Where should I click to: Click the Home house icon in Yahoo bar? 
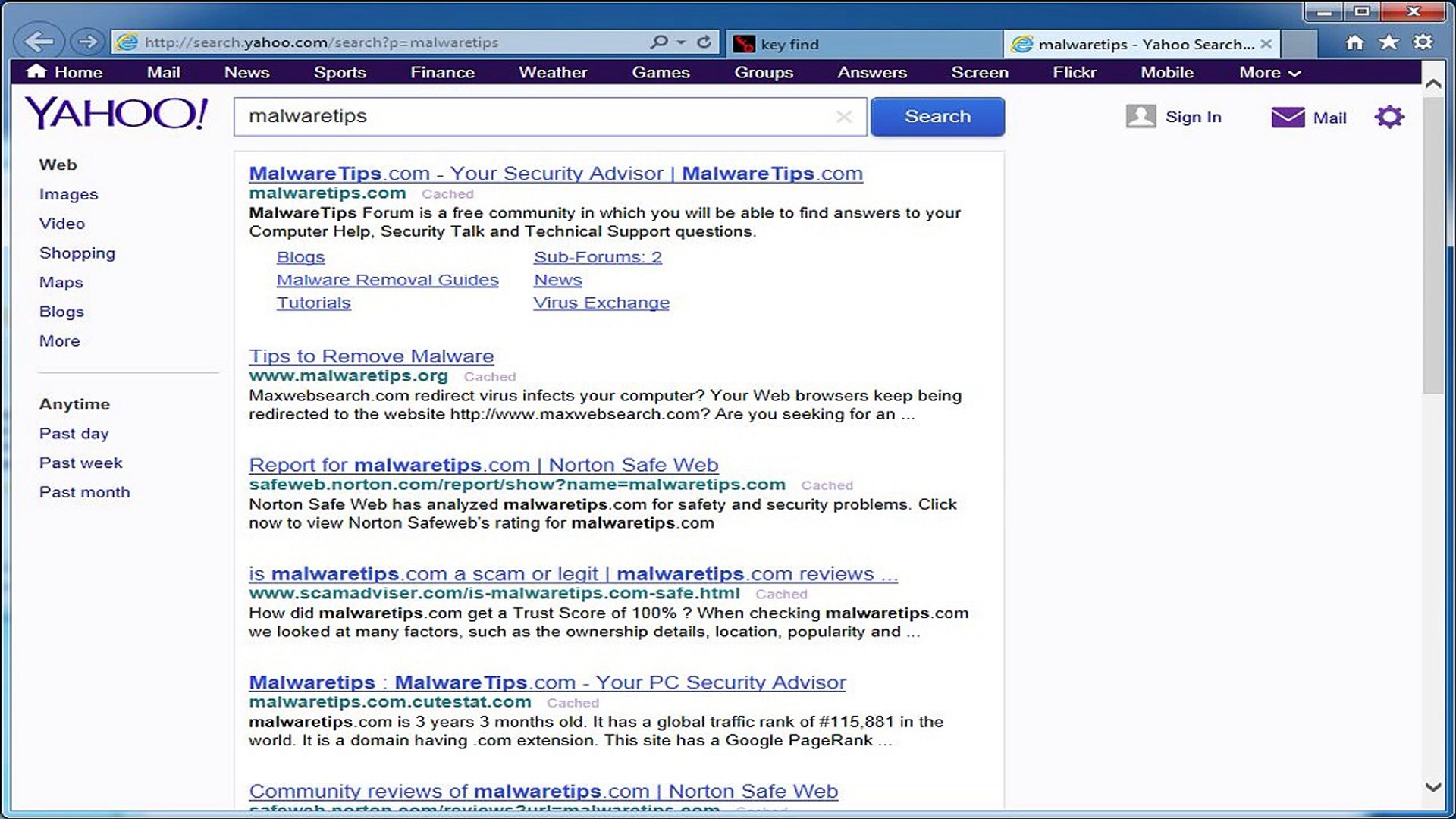[36, 71]
